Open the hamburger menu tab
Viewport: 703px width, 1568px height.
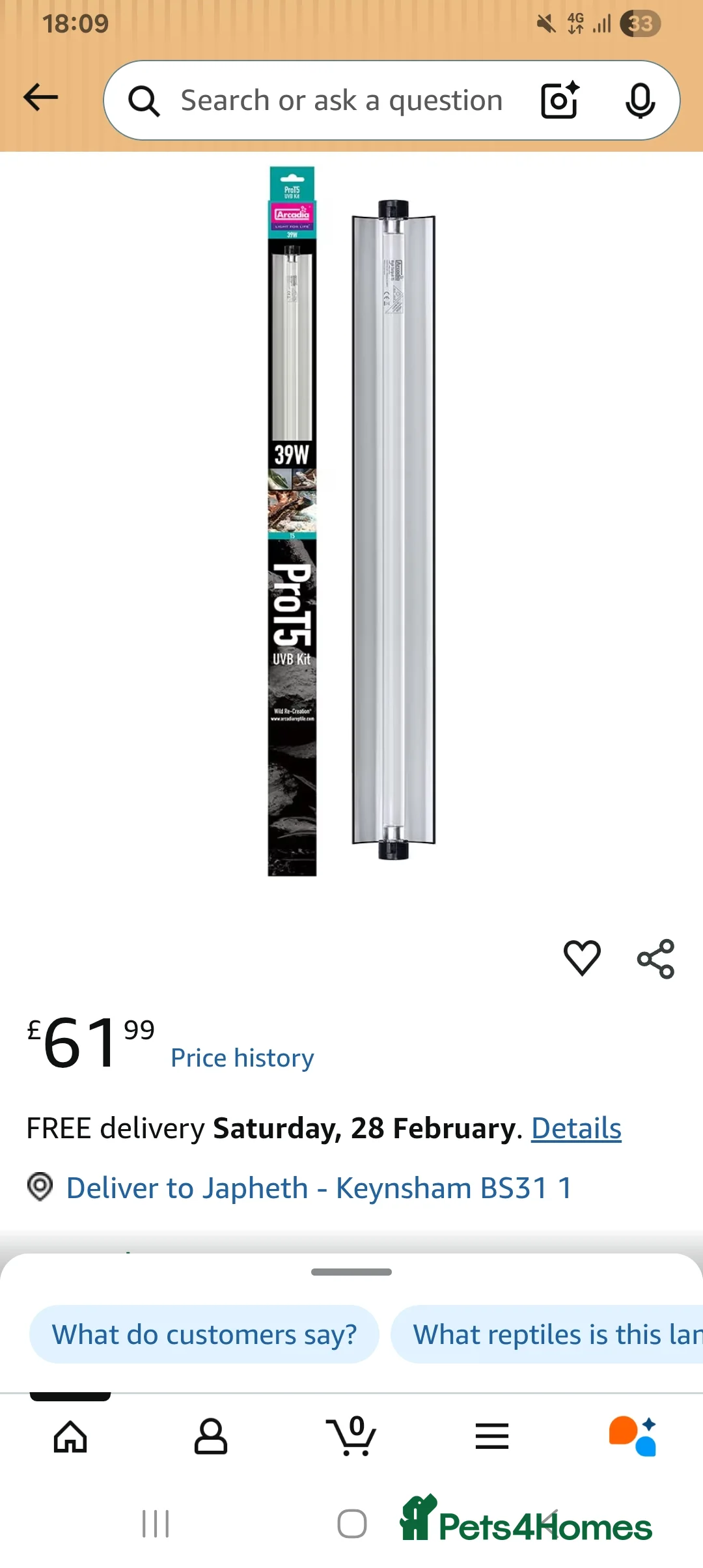coord(492,1436)
